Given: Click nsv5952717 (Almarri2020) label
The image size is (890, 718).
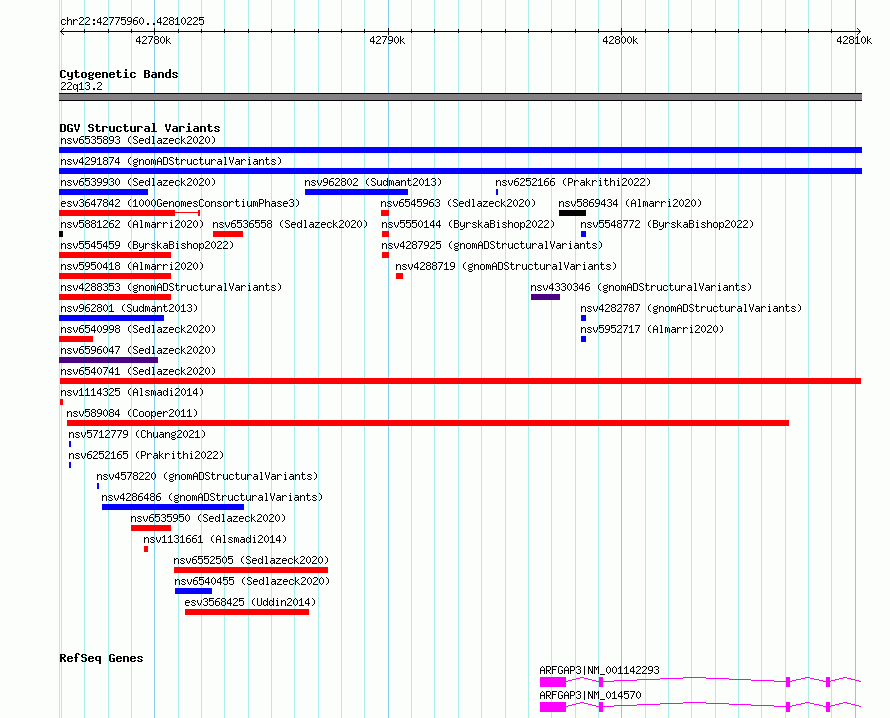Looking at the screenshot, I should pos(652,329).
